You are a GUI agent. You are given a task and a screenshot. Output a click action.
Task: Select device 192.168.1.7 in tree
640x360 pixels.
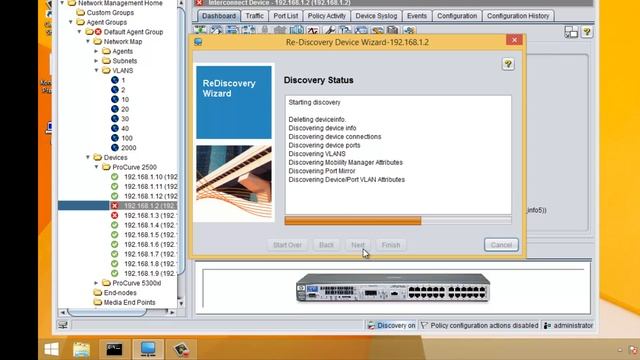pyautogui.click(x=151, y=254)
